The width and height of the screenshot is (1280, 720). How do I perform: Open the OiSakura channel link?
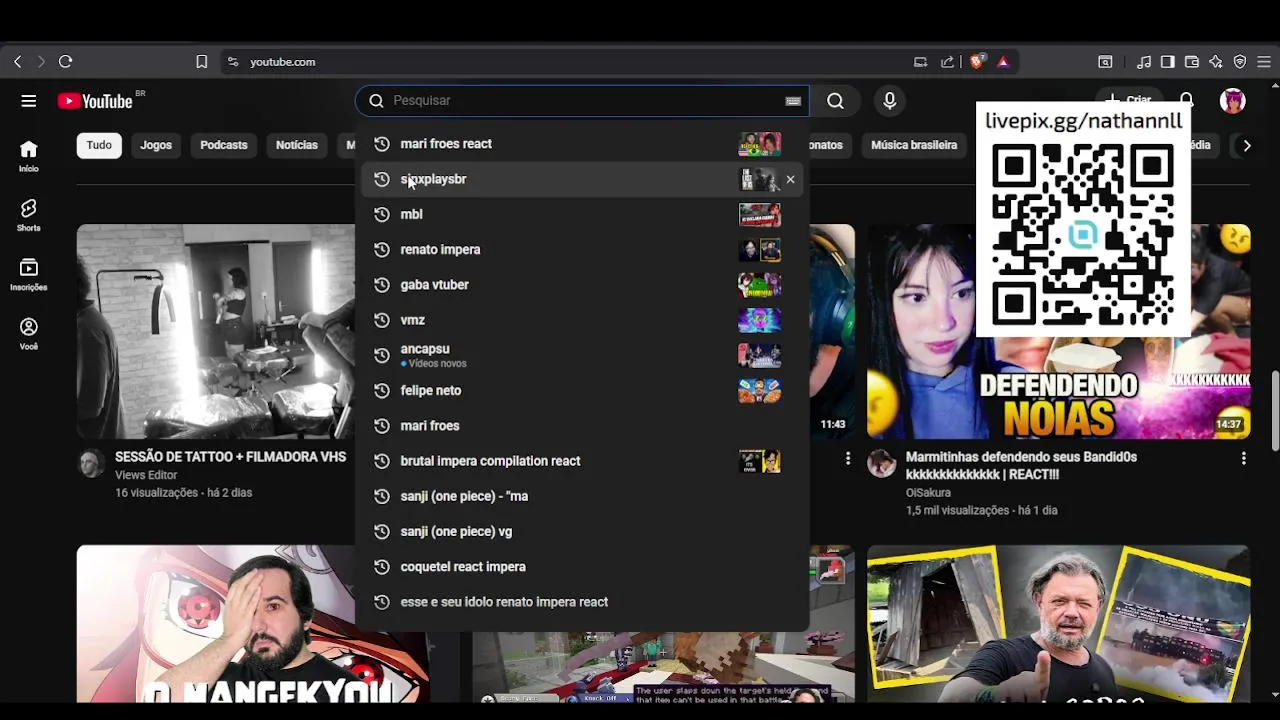pyautogui.click(x=928, y=493)
